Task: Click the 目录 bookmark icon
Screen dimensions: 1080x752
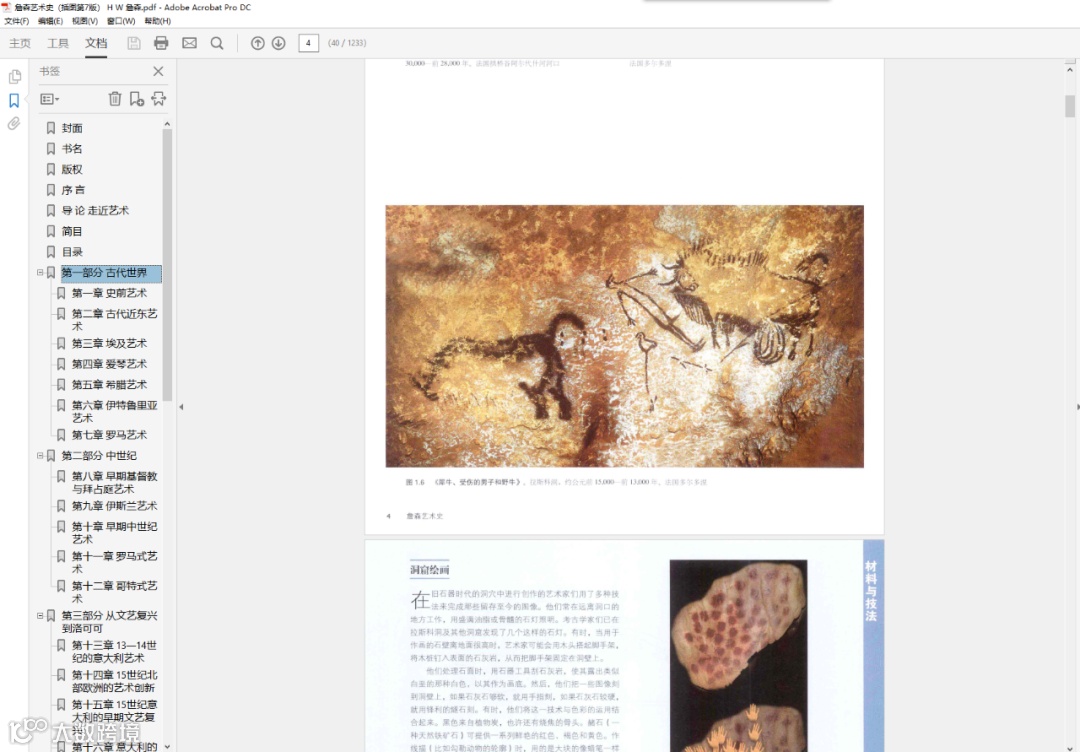Action: tap(51, 252)
